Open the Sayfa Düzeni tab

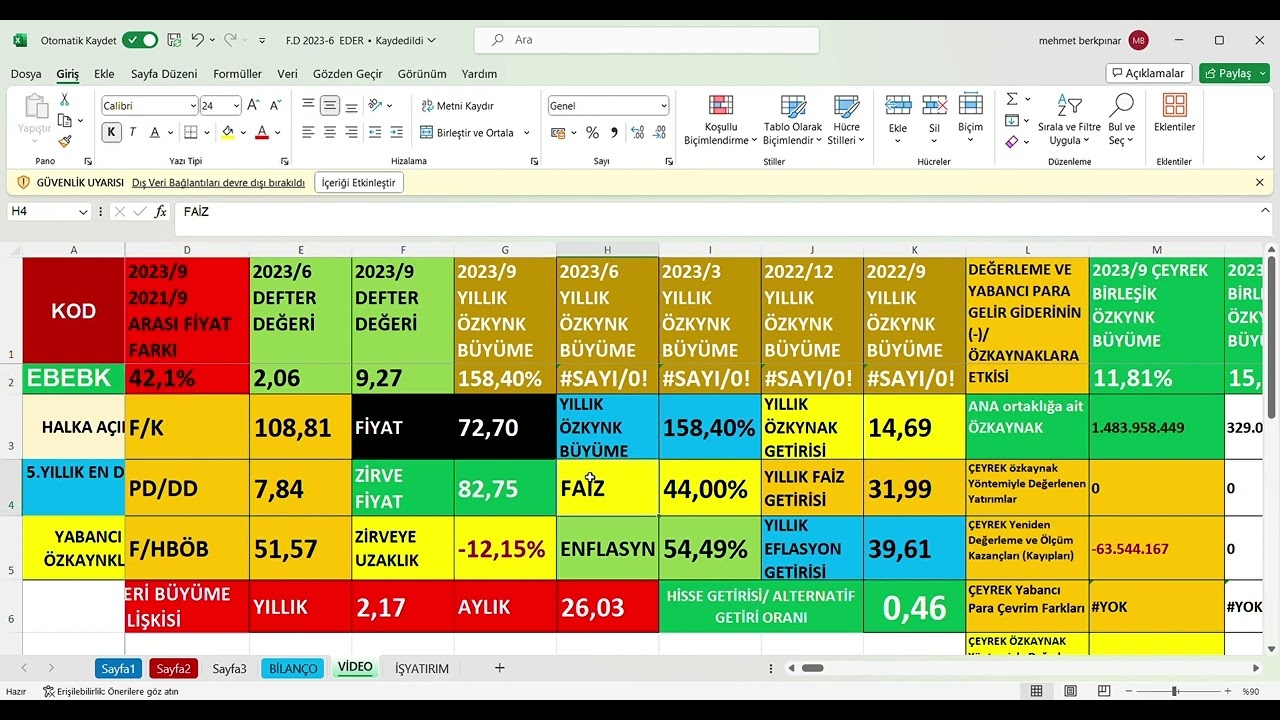(x=164, y=74)
